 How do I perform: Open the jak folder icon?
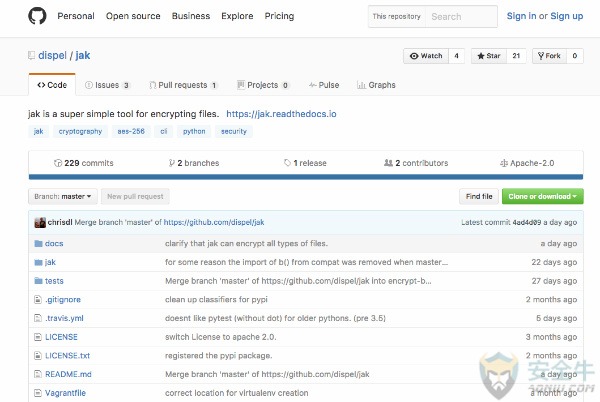[38, 262]
